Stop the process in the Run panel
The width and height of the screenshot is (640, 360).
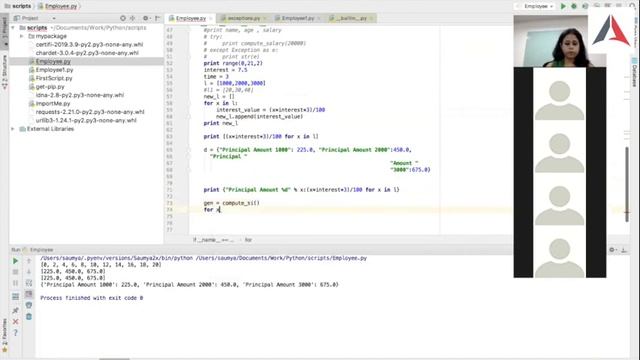click(16, 272)
